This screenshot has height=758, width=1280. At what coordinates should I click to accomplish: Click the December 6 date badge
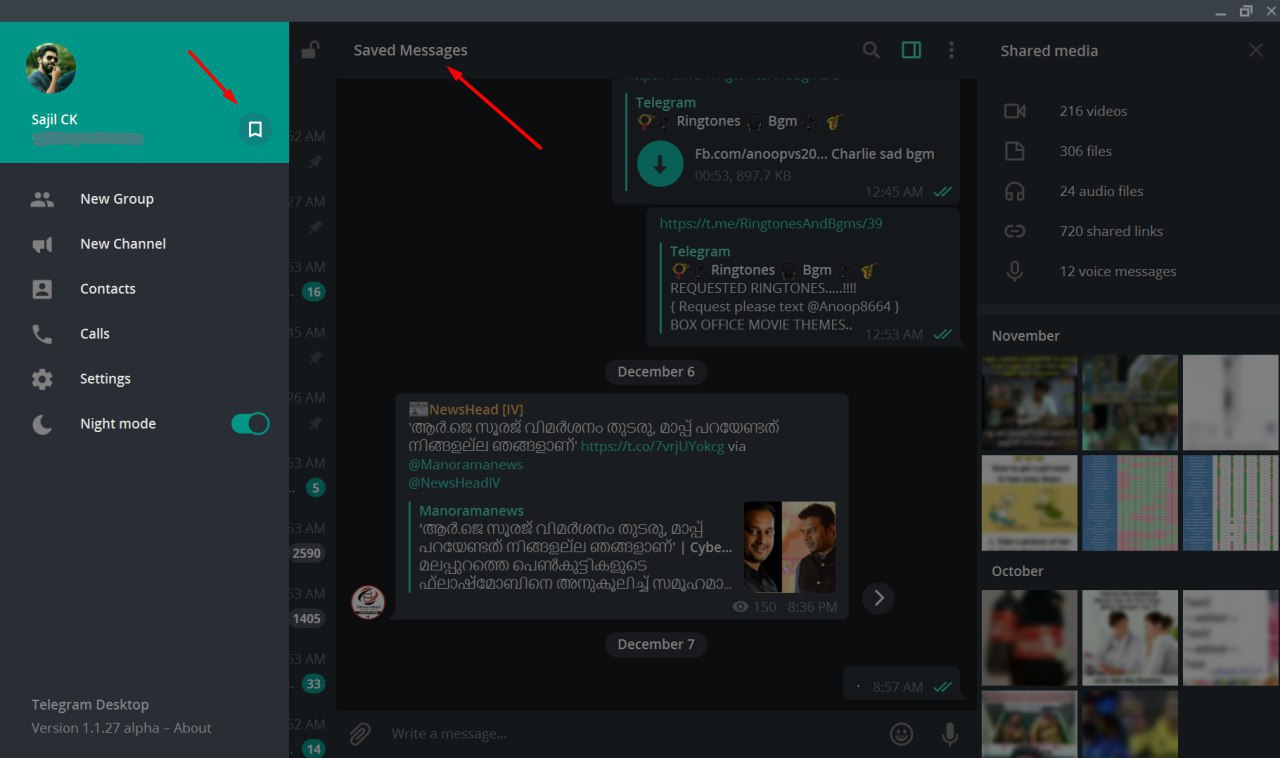tap(656, 371)
